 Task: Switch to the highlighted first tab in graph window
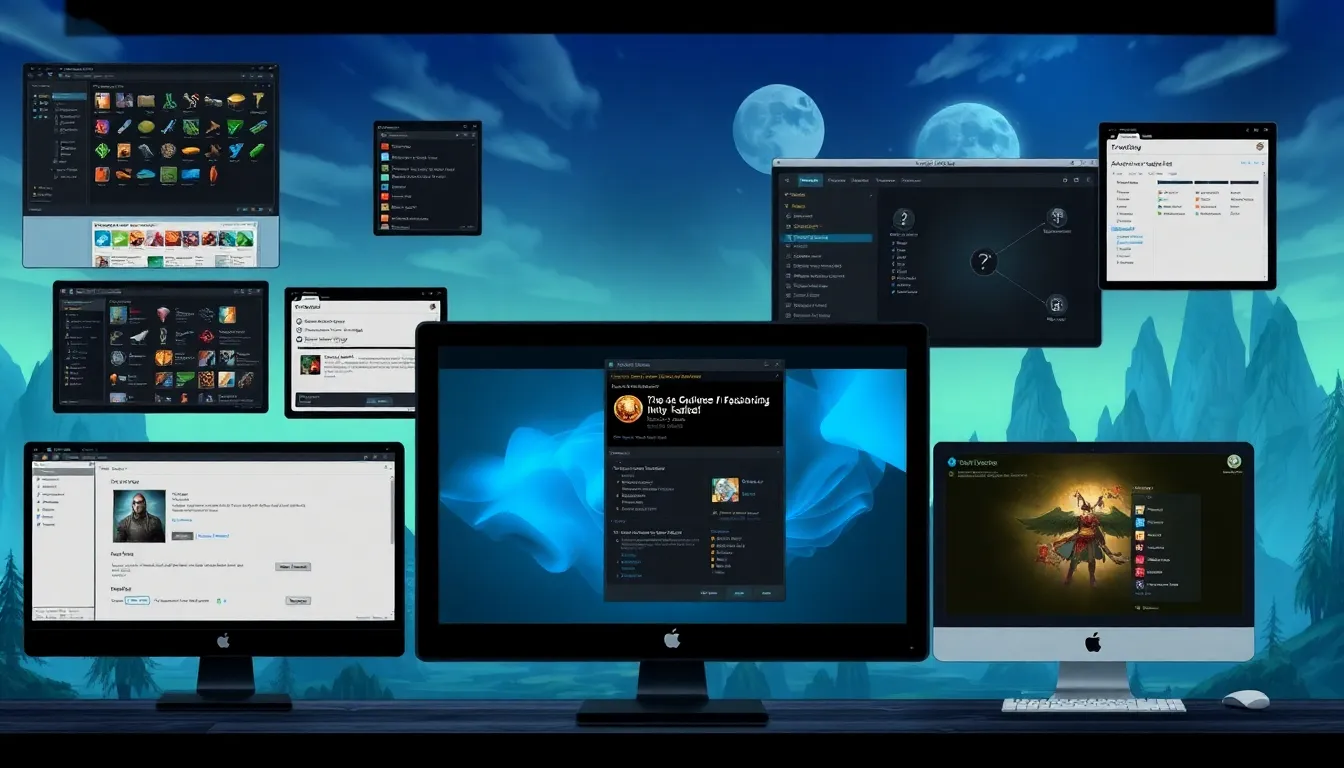(x=808, y=180)
